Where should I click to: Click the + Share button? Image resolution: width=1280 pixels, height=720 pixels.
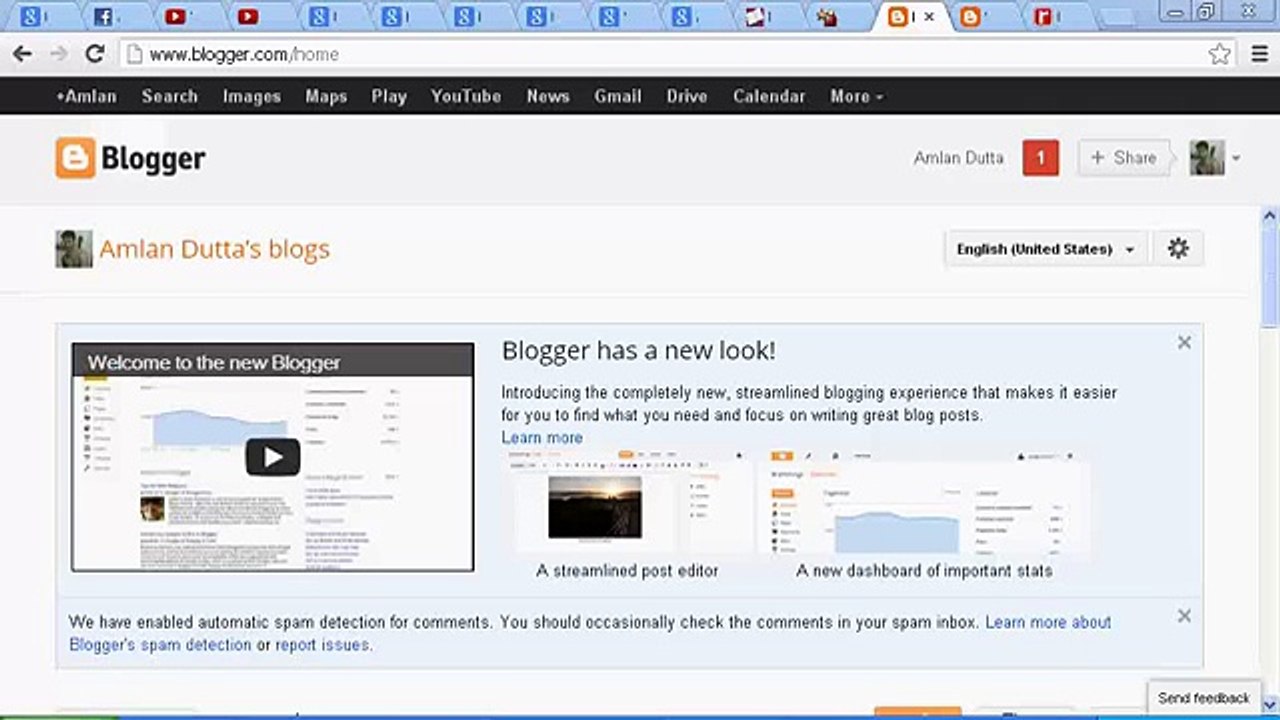coord(1123,158)
